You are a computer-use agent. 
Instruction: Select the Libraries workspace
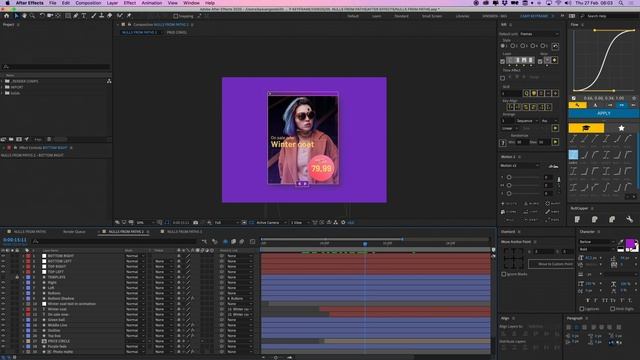point(462,16)
